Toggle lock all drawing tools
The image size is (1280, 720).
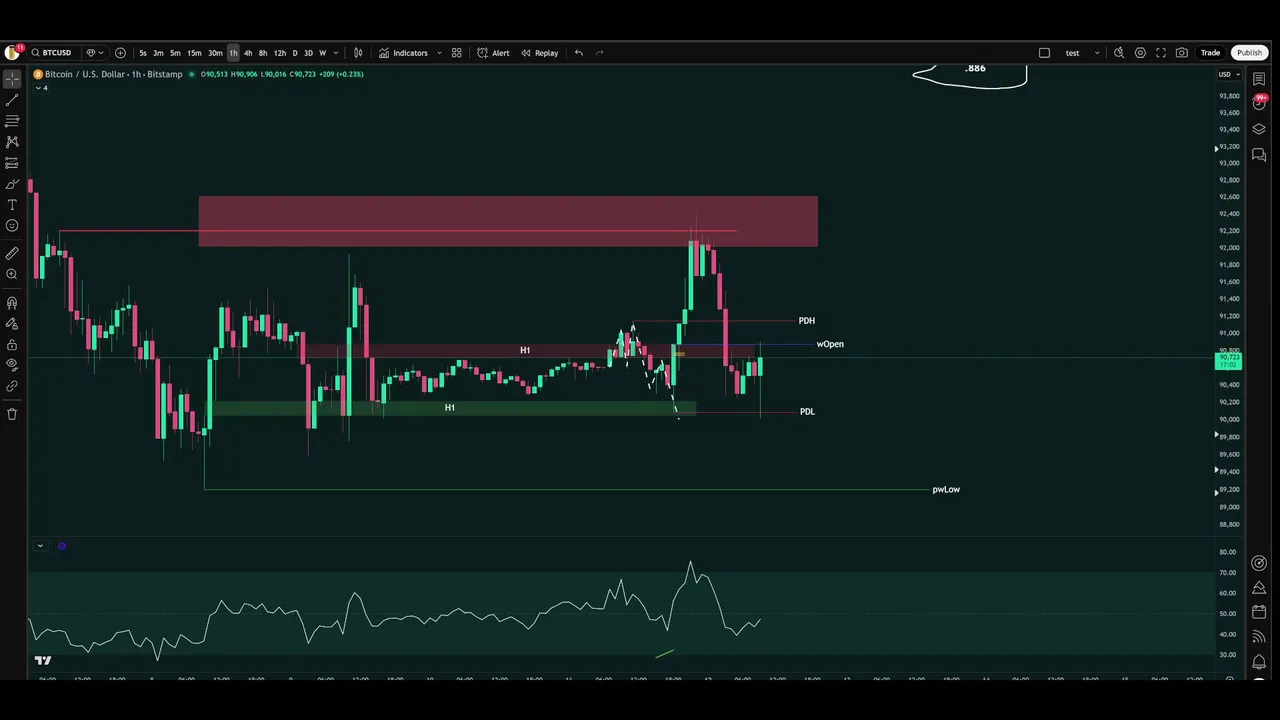click(12, 345)
